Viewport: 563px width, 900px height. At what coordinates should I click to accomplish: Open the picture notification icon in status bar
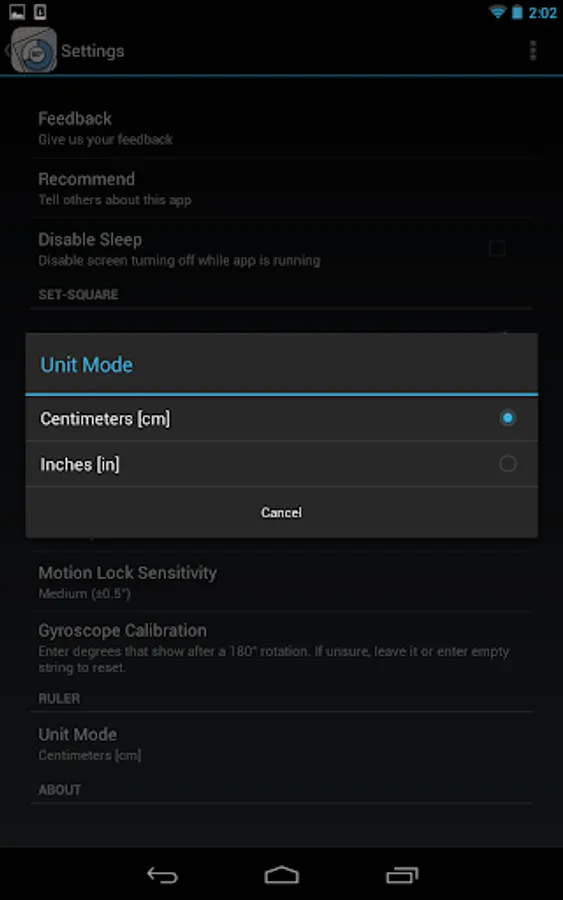coord(17,11)
